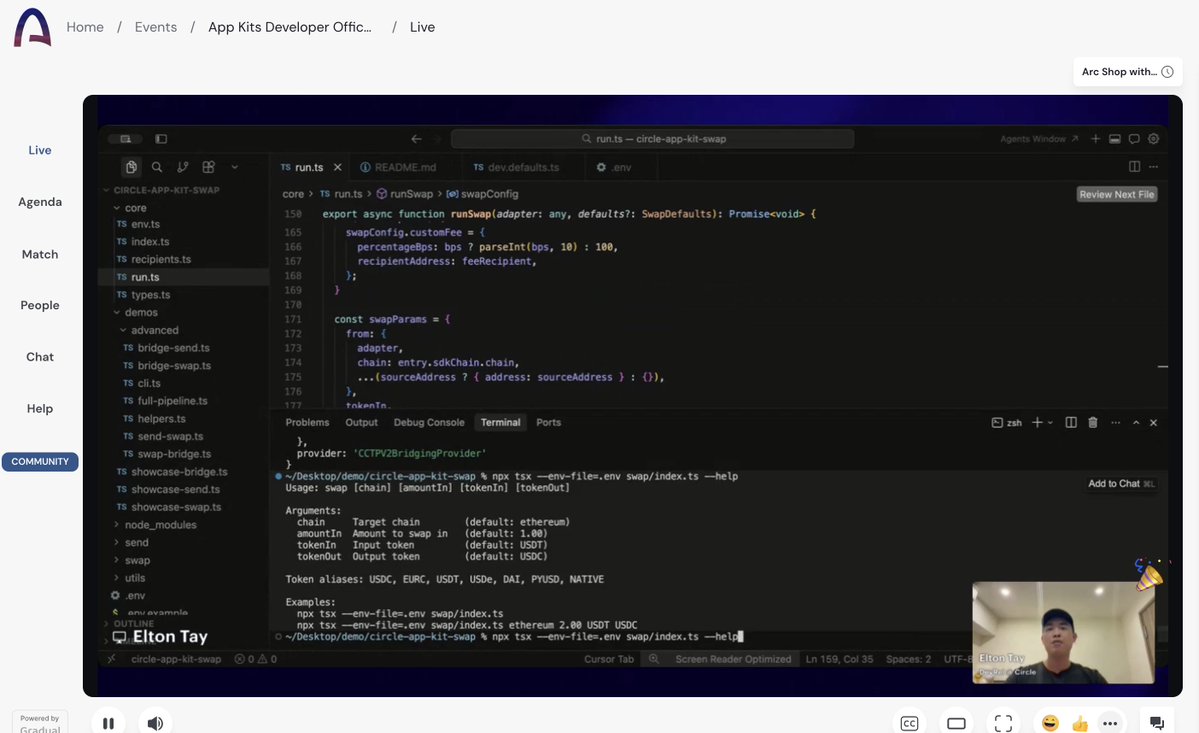
Task: Kill terminal with trash icon
Action: (x=1093, y=423)
